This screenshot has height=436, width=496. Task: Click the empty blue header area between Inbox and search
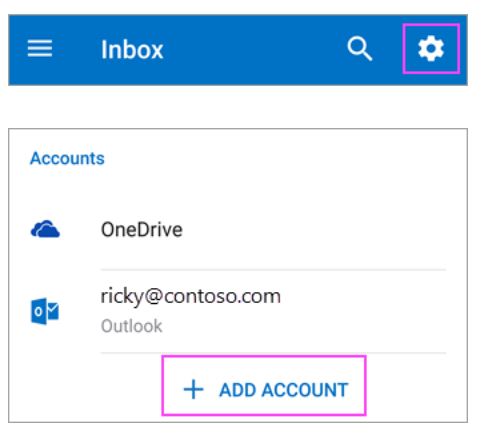[255, 50]
